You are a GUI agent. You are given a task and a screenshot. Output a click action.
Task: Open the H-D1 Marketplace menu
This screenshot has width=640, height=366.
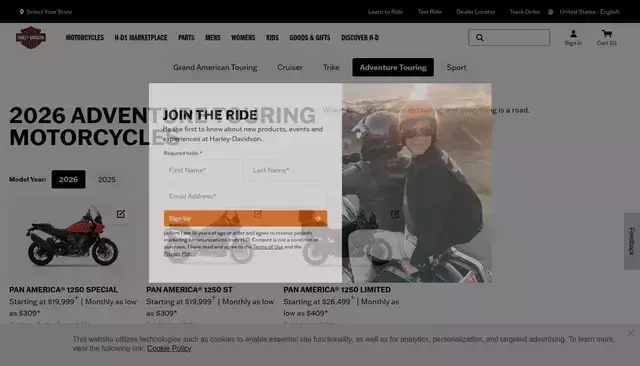(141, 38)
